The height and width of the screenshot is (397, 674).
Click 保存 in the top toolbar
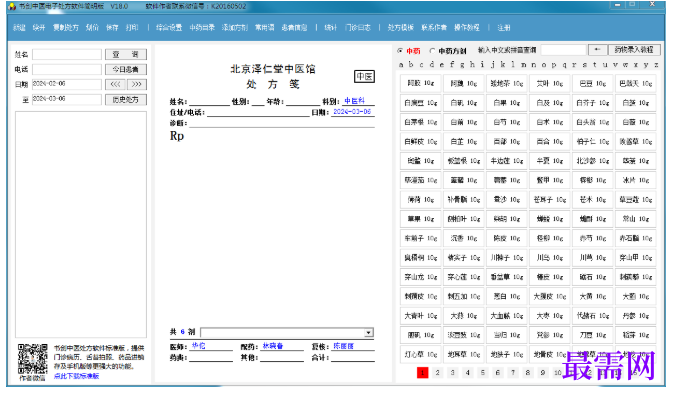click(x=112, y=27)
